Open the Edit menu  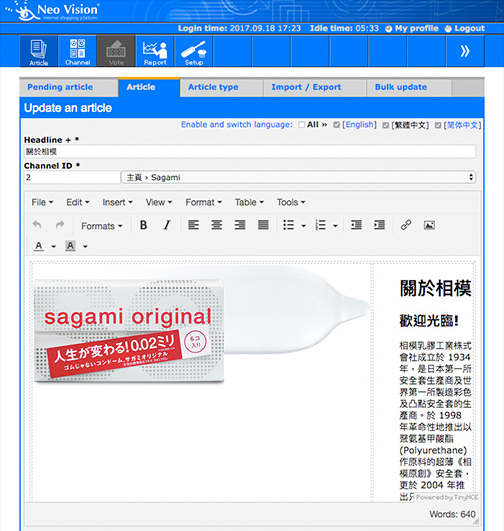coord(78,202)
